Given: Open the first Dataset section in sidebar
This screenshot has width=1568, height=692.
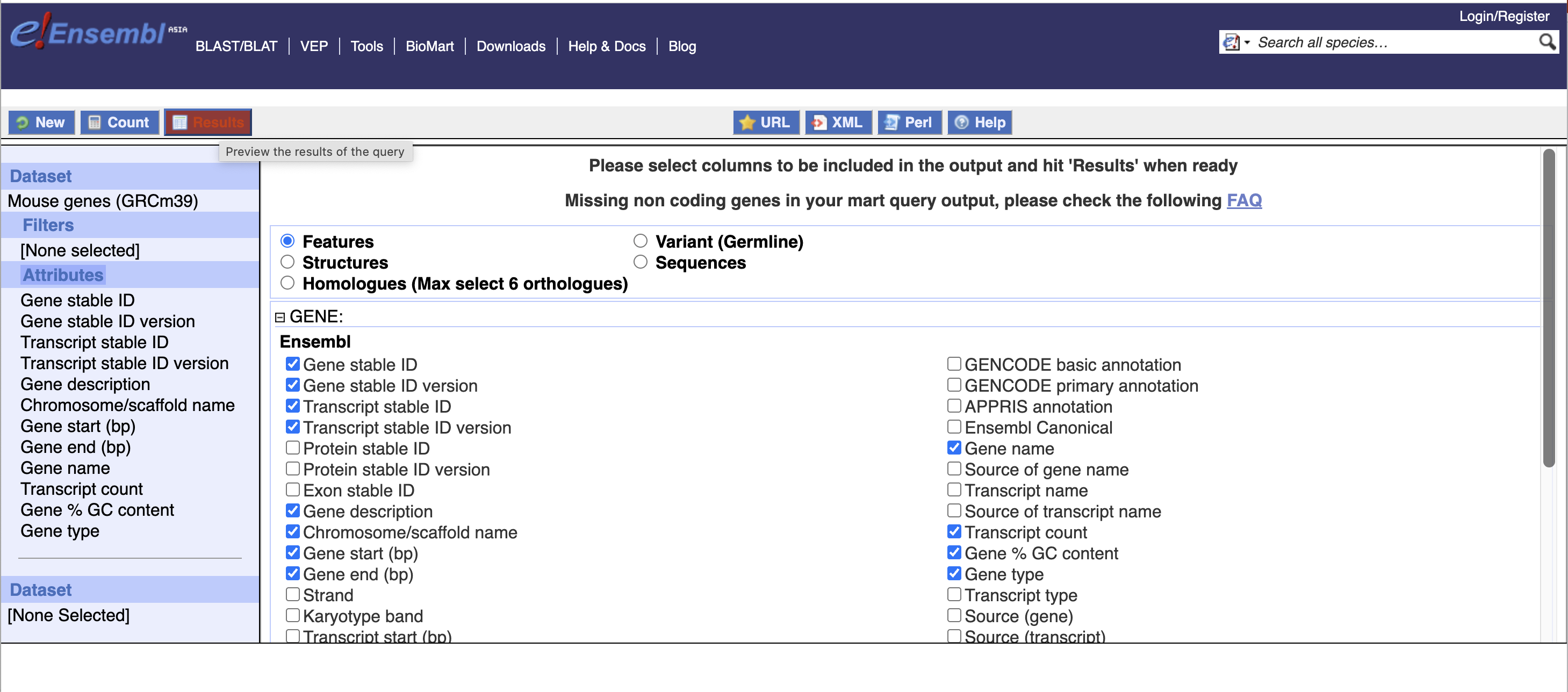Looking at the screenshot, I should (41, 177).
